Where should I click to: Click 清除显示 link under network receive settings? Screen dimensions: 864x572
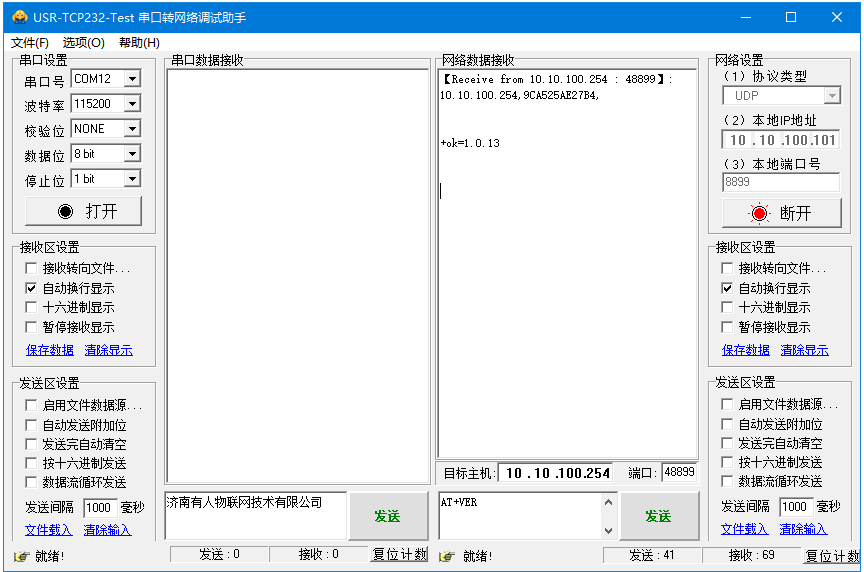[804, 350]
